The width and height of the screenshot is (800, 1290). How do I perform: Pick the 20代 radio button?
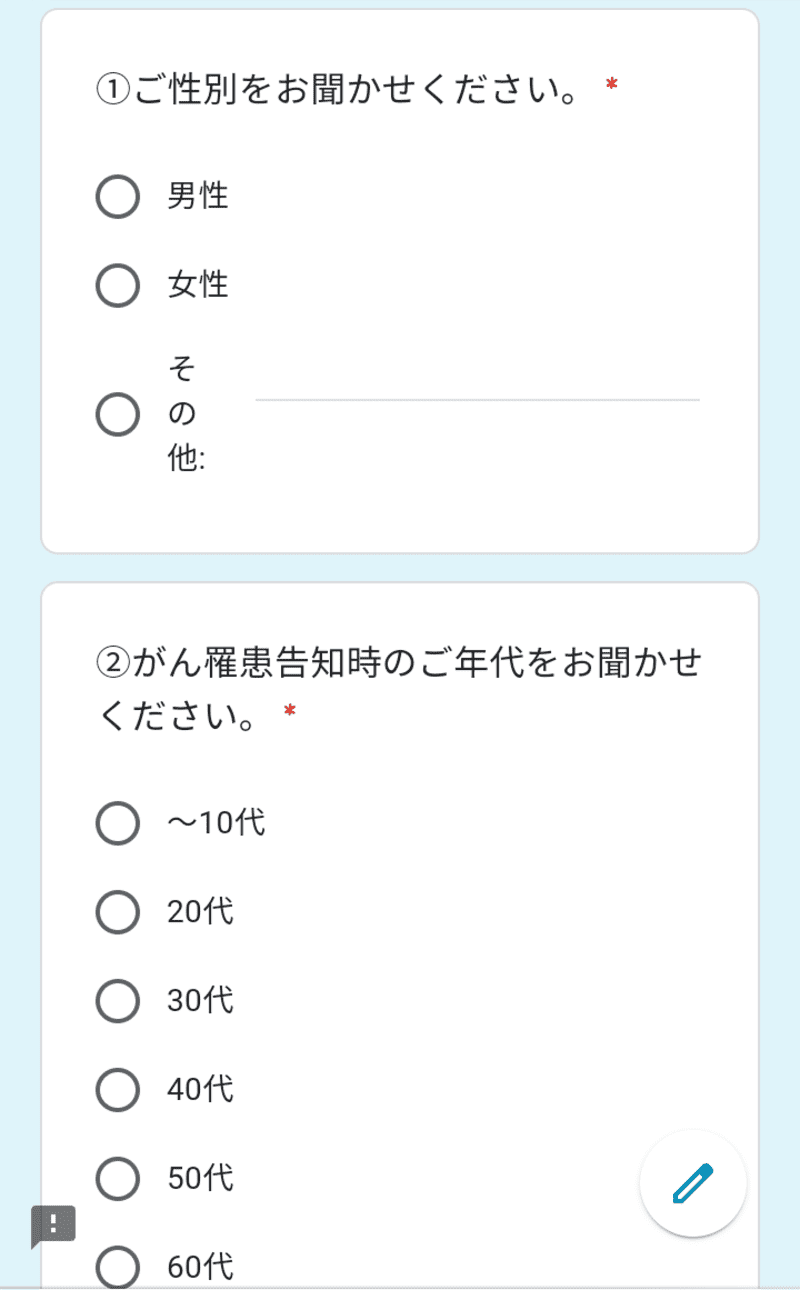click(117, 912)
